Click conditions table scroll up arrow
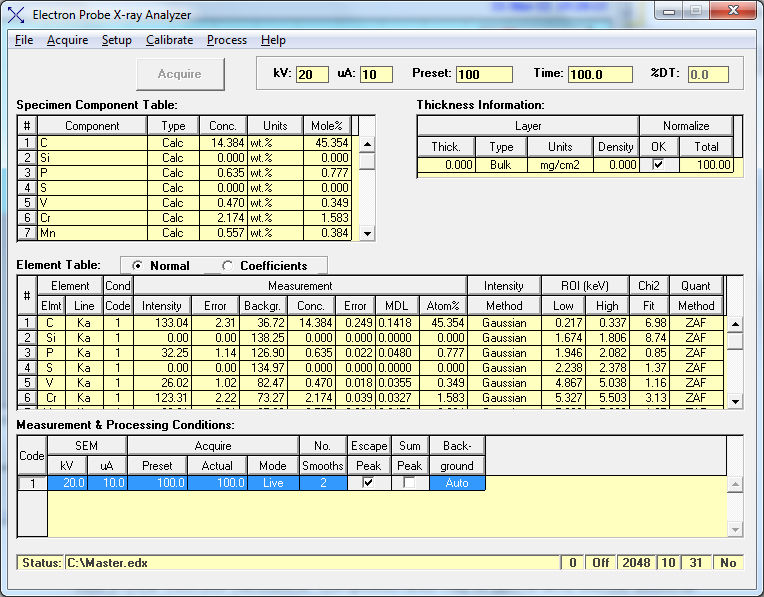This screenshot has height=597, width=764. [735, 484]
